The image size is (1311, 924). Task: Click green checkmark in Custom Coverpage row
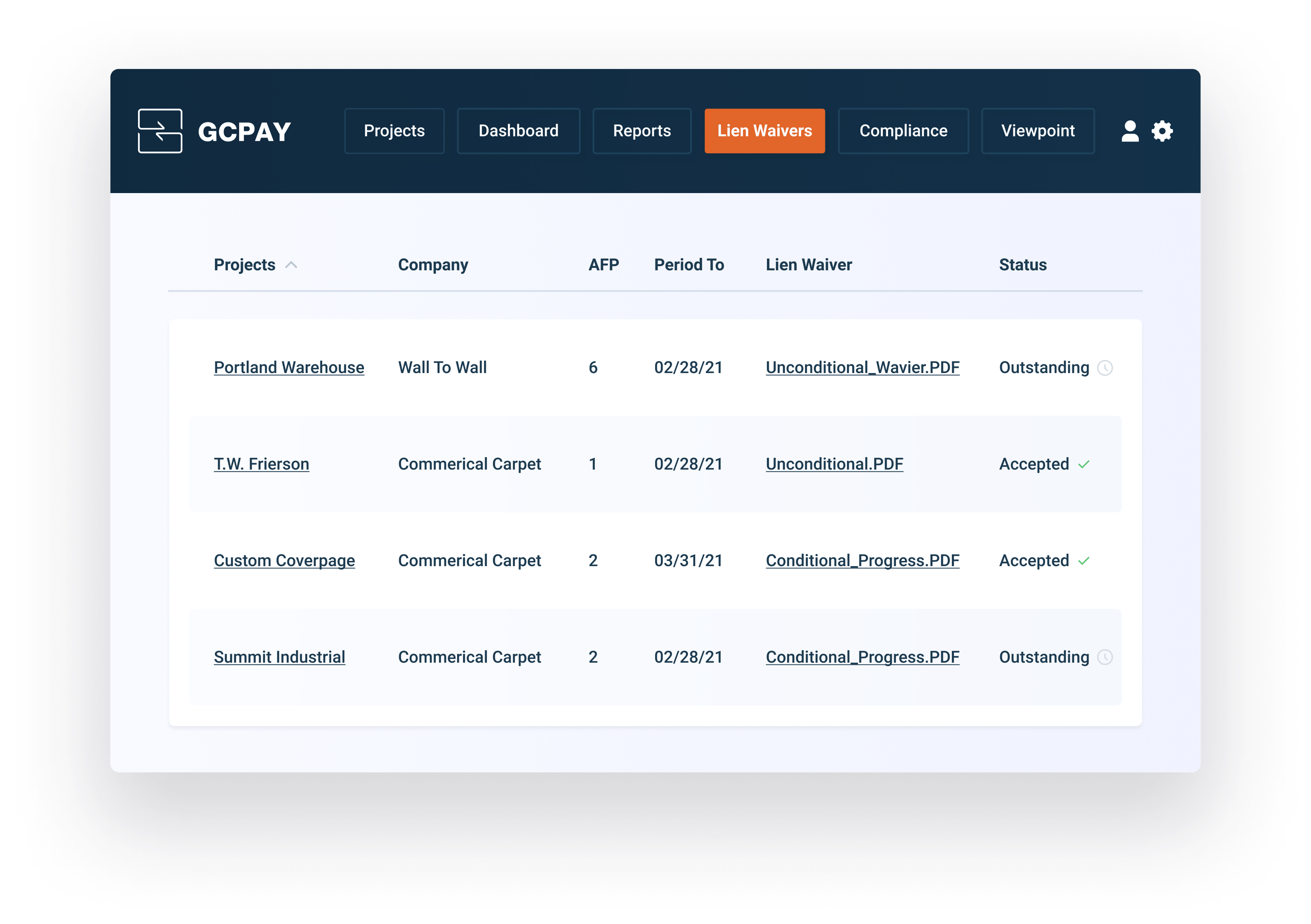pos(1084,561)
